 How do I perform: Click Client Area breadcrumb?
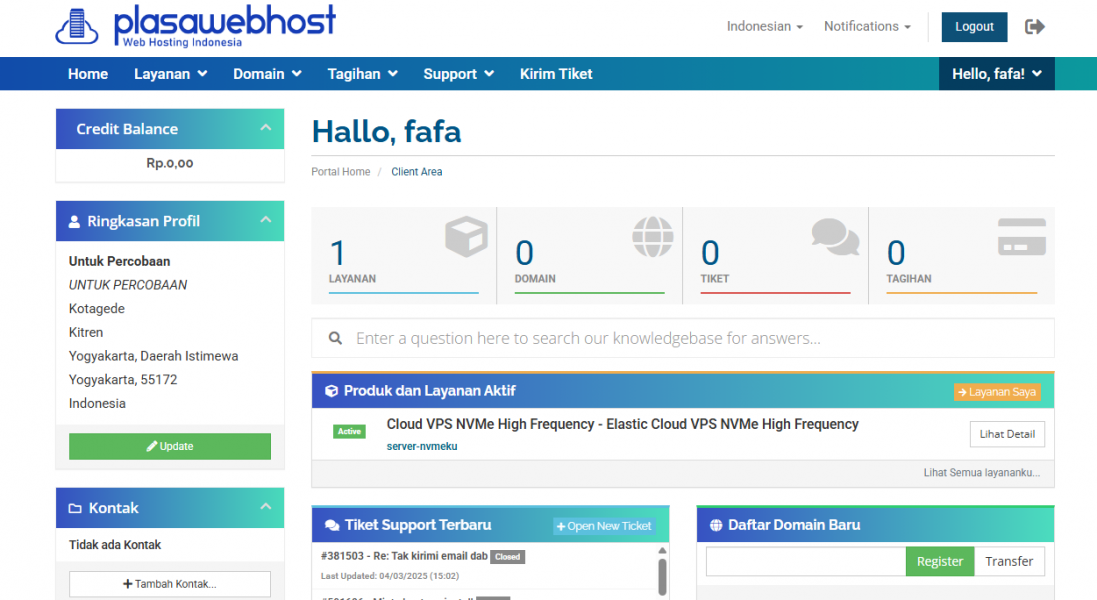417,172
